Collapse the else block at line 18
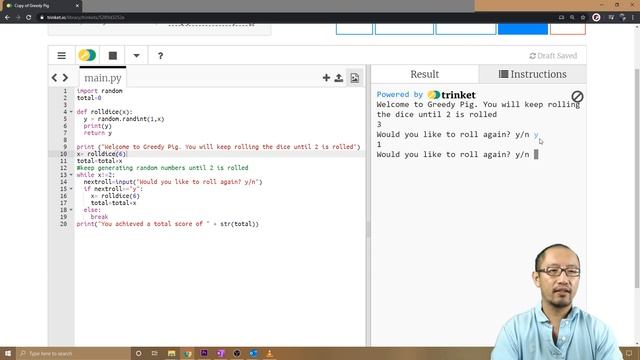This screenshot has height=360, width=640. click(x=71, y=210)
